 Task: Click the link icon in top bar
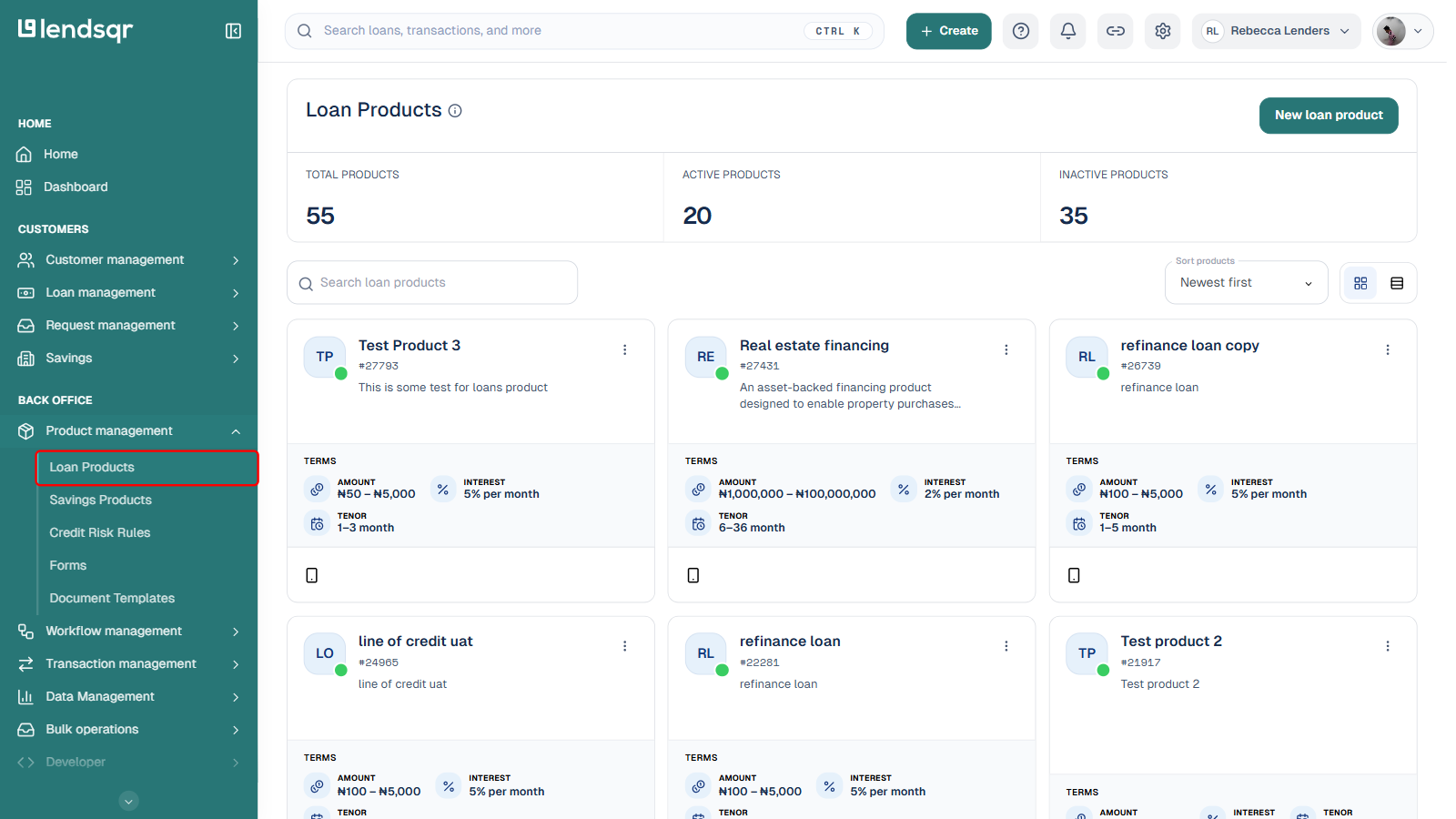click(x=1116, y=31)
